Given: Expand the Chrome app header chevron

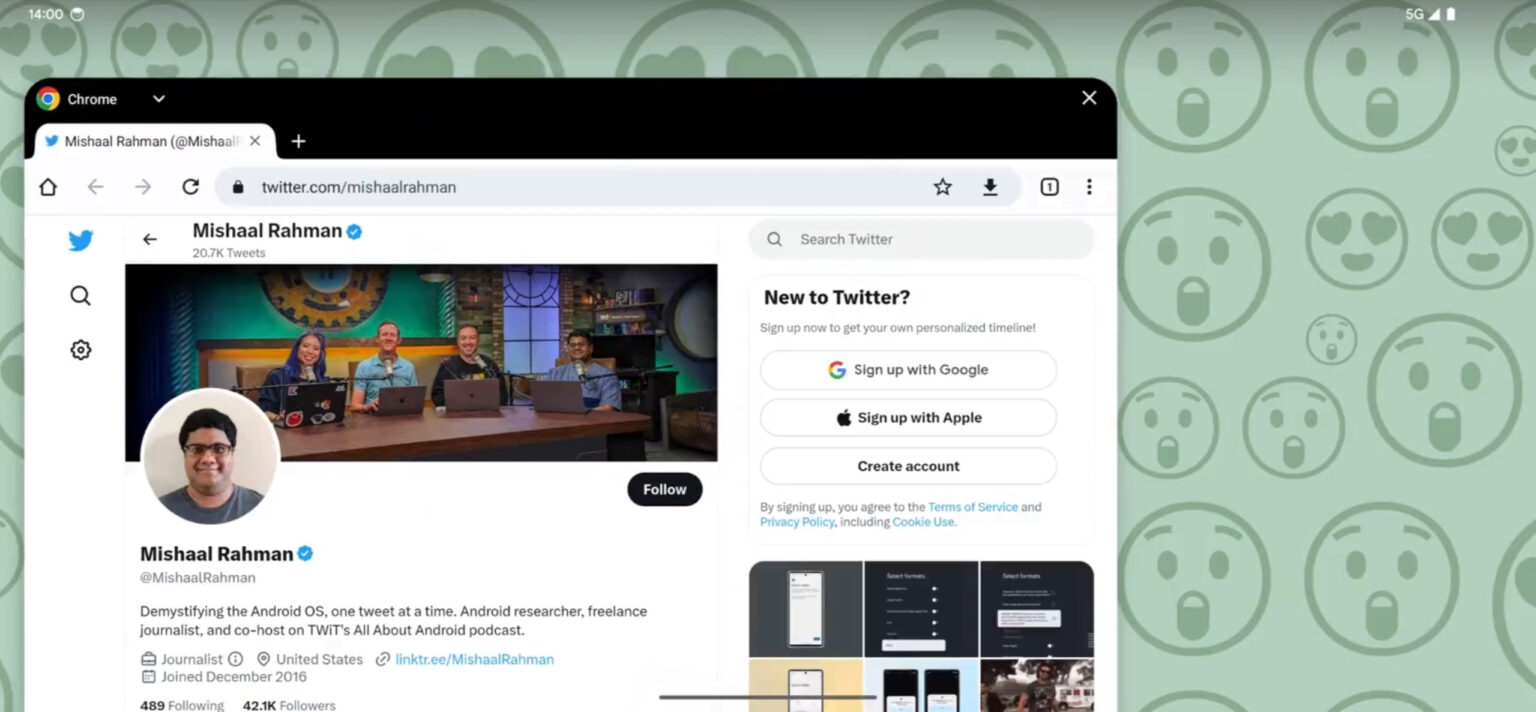Looking at the screenshot, I should [158, 98].
